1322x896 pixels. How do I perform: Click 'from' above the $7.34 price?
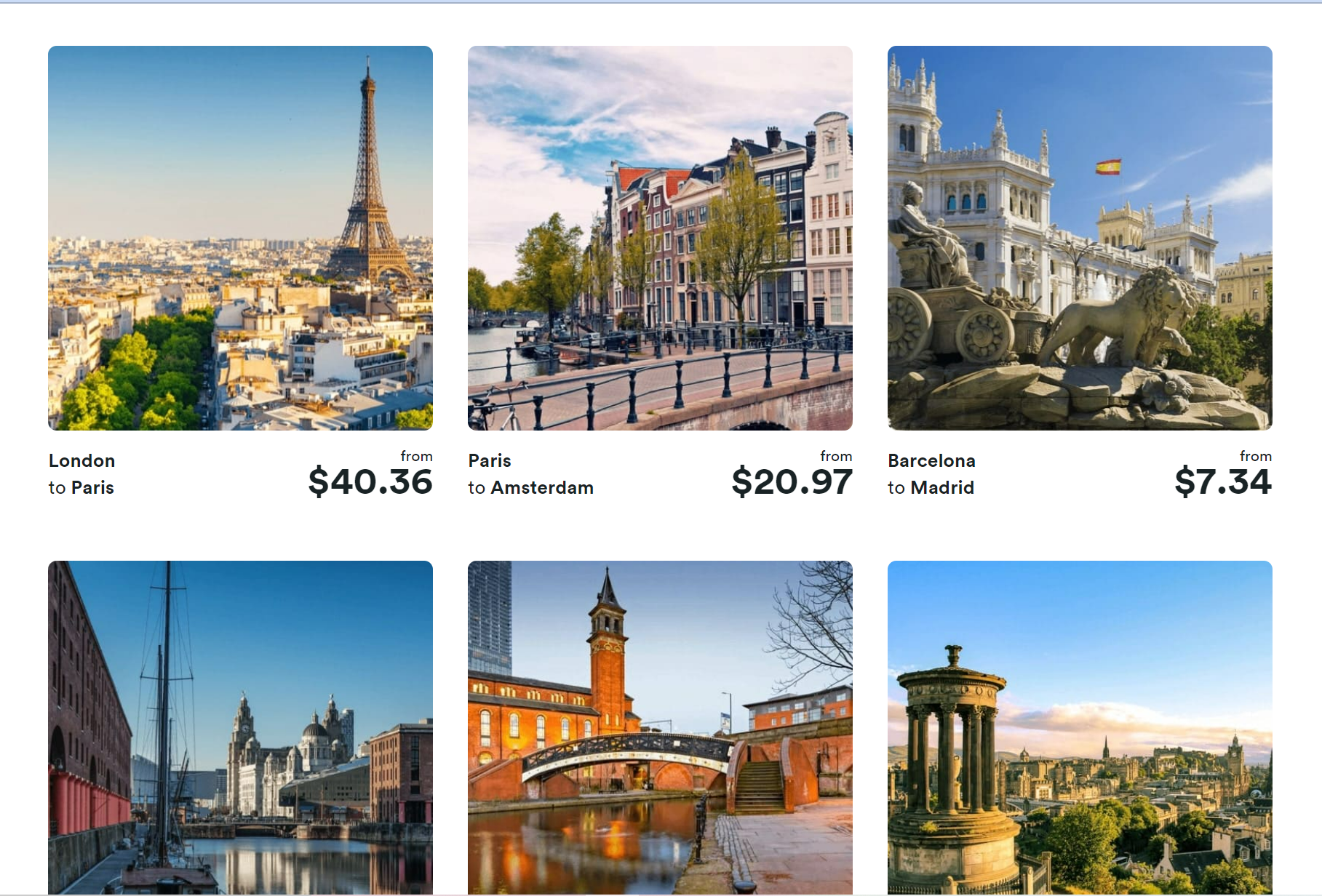pos(1256,456)
